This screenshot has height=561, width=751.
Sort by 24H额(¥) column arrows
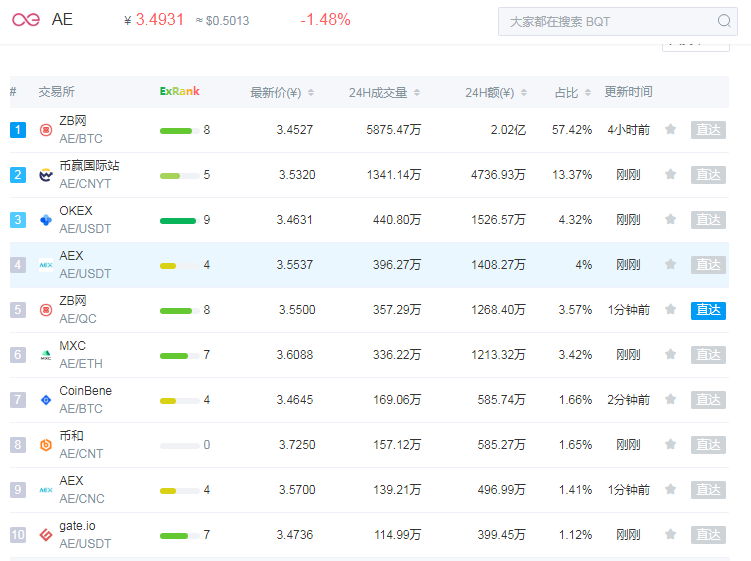(x=523, y=92)
